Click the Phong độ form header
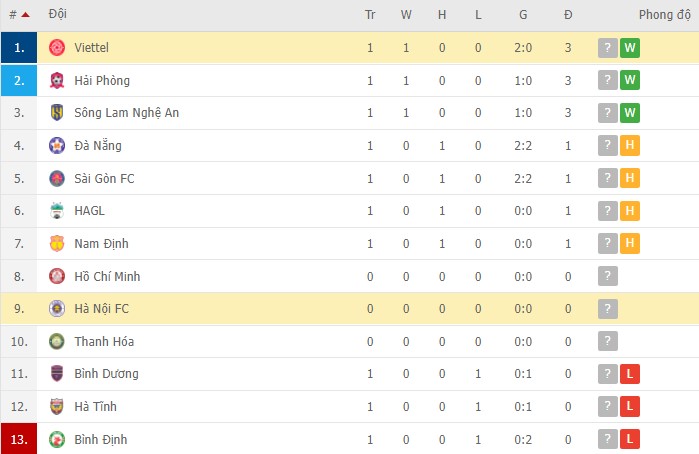 pyautogui.click(x=662, y=15)
